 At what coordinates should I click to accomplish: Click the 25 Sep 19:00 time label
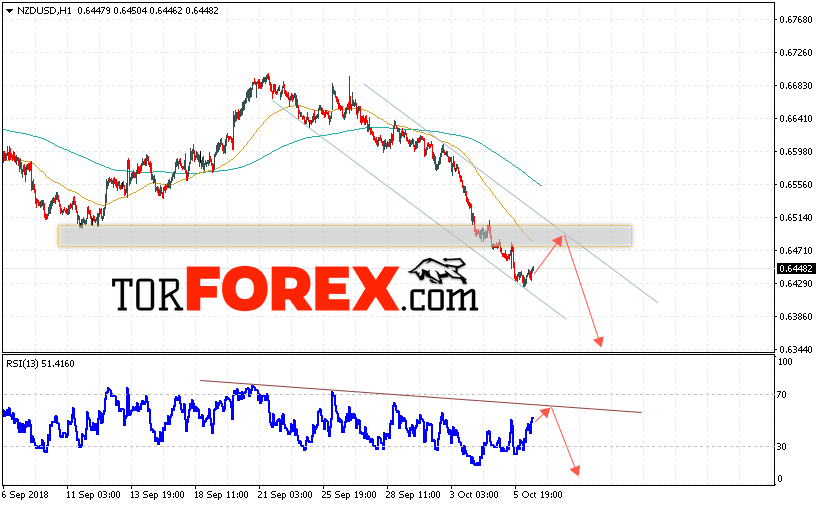(349, 495)
